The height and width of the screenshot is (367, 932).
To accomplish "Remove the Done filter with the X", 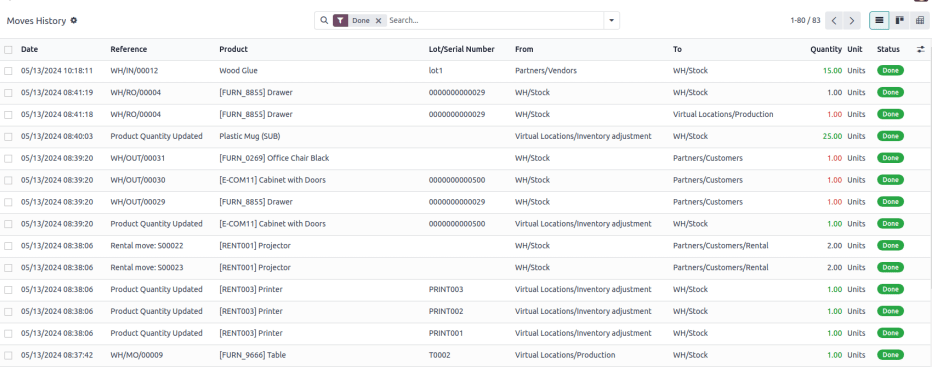I will (378, 20).
